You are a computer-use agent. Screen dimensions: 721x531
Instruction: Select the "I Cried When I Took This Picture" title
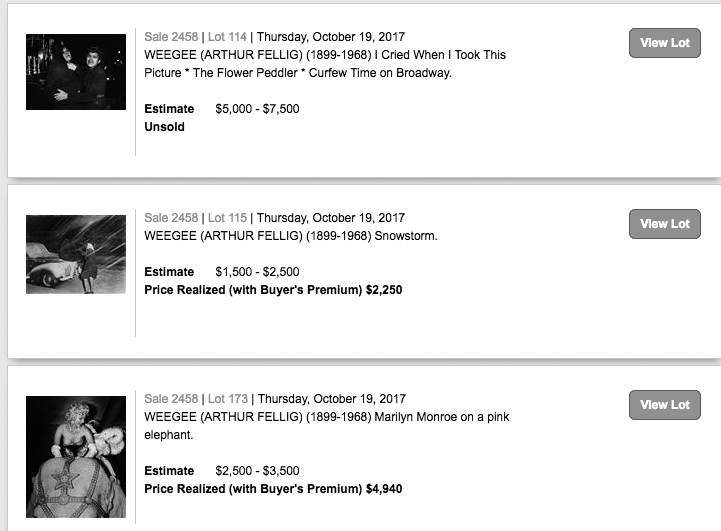point(325,63)
